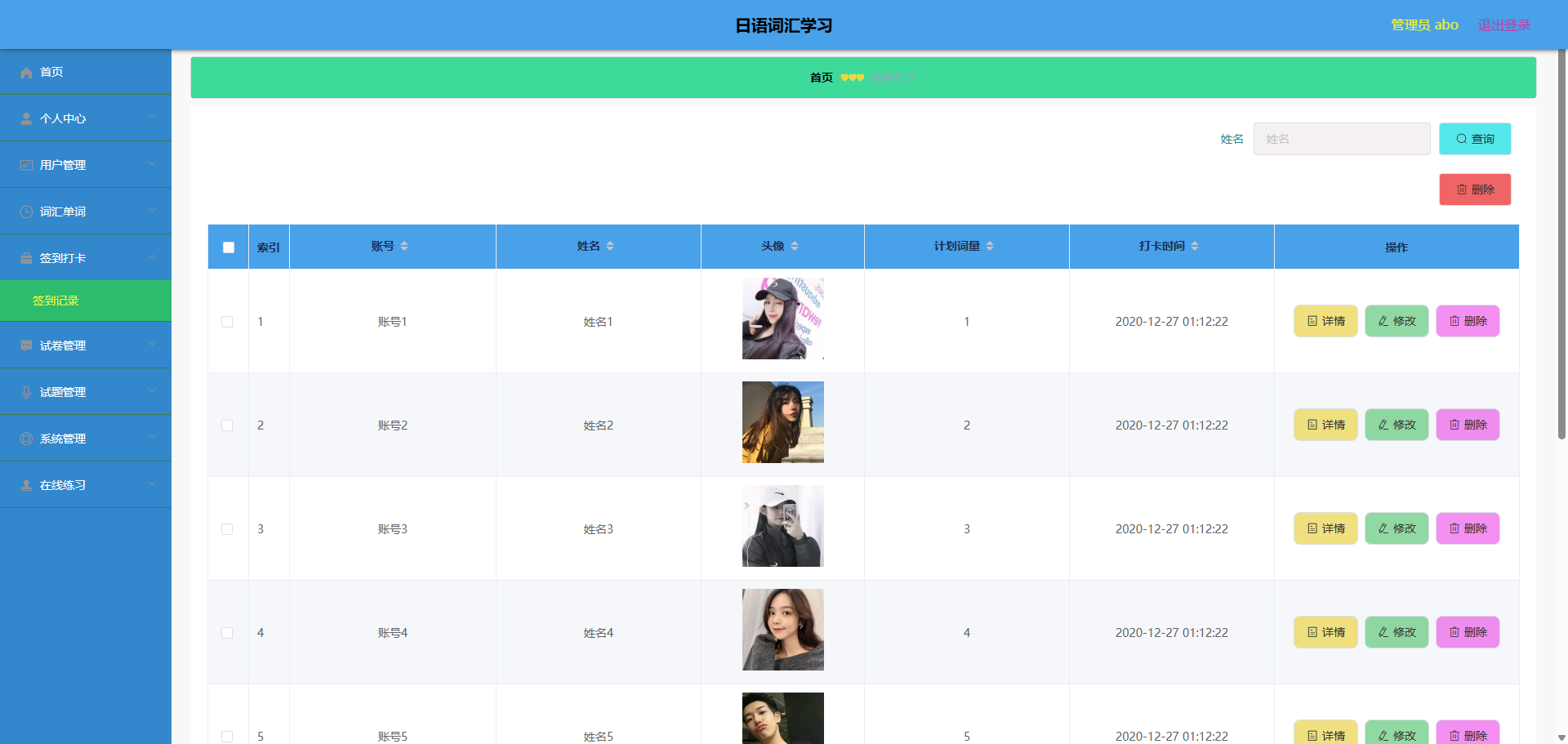Viewport: 1568px width, 744px height.
Task: Expand the 用户管理 menu chevron
Action: 152,164
